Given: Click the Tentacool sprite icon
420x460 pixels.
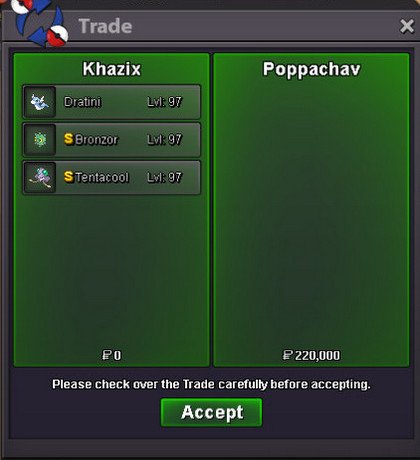Looking at the screenshot, I should [40, 177].
